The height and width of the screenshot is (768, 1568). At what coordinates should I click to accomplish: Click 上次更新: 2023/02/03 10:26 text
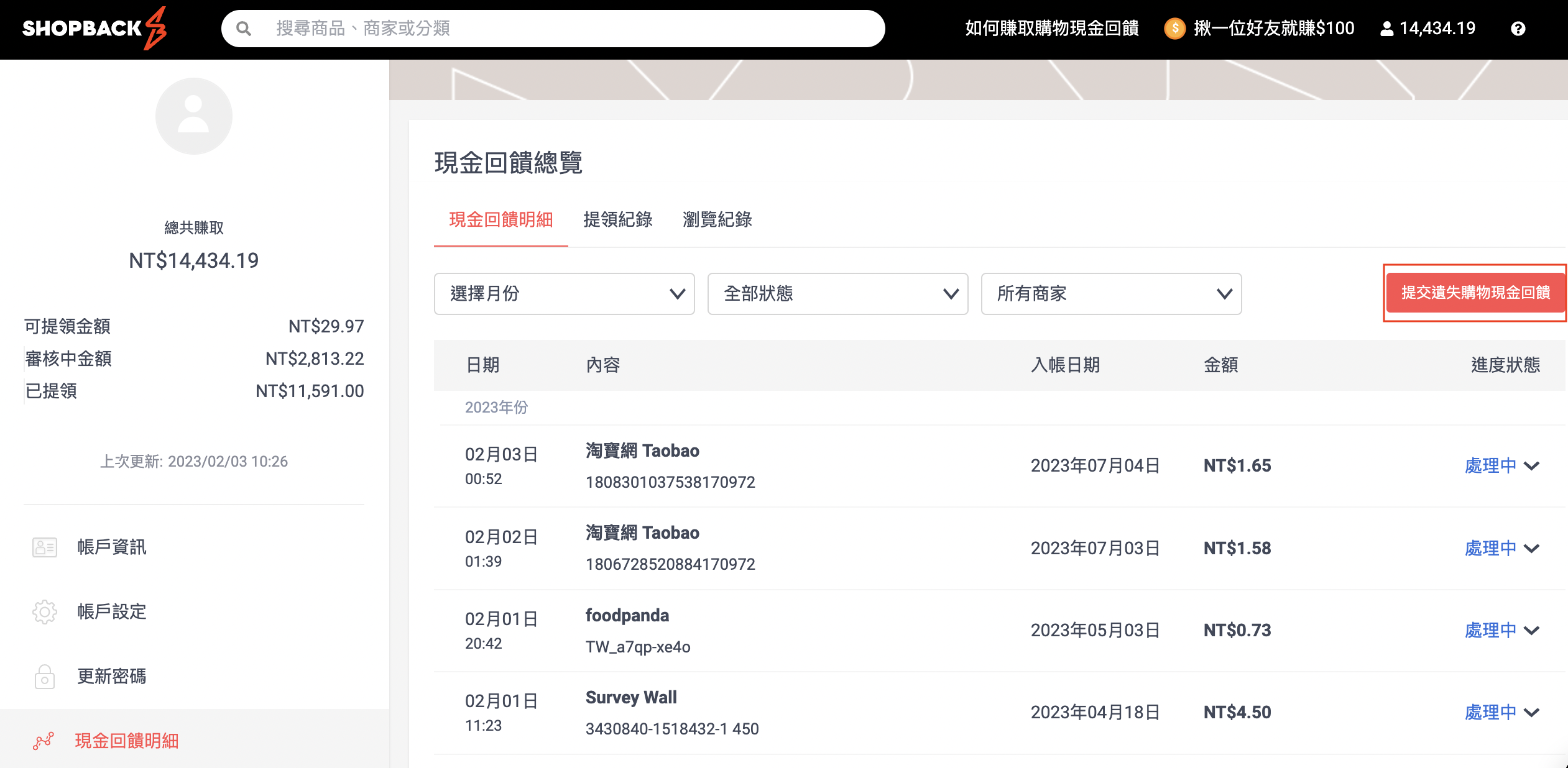point(194,462)
